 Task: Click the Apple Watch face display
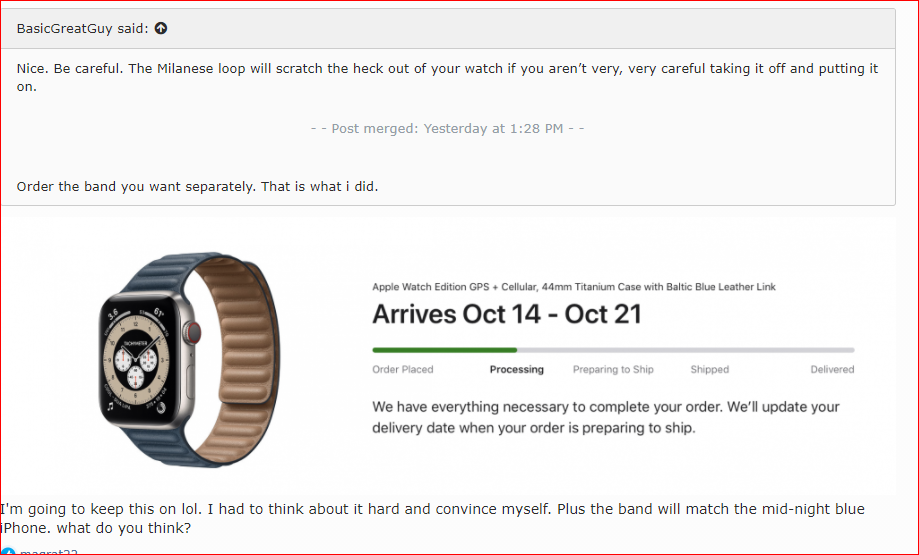coord(140,364)
